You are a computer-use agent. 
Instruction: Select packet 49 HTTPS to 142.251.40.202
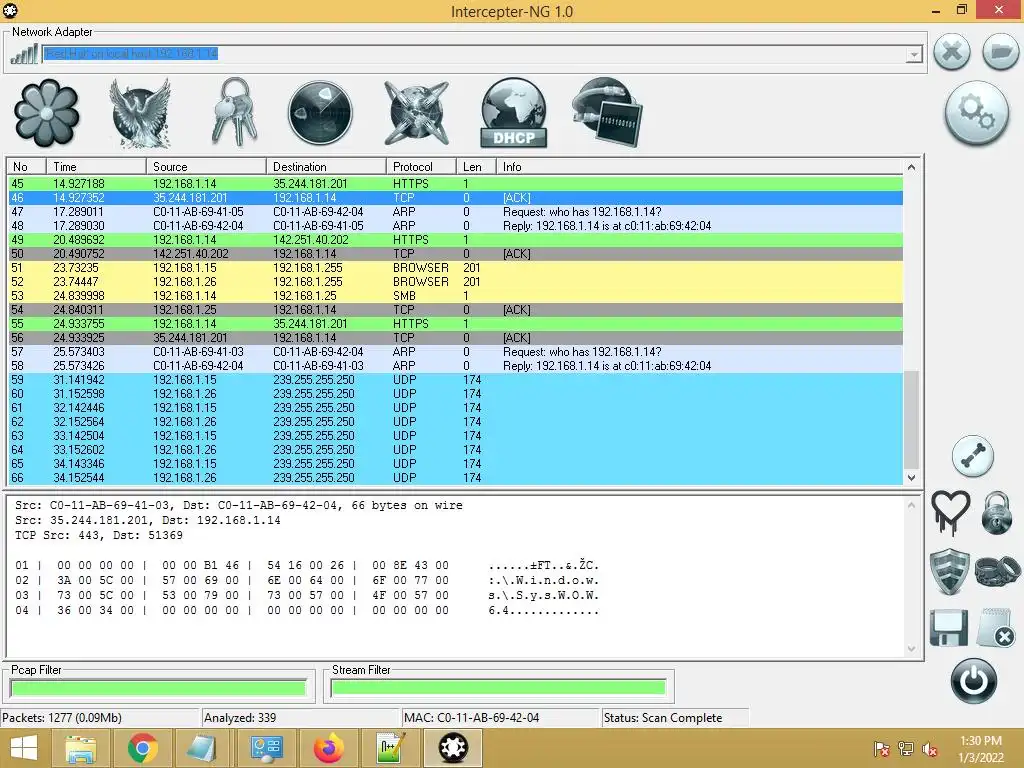pyautogui.click(x=455, y=240)
